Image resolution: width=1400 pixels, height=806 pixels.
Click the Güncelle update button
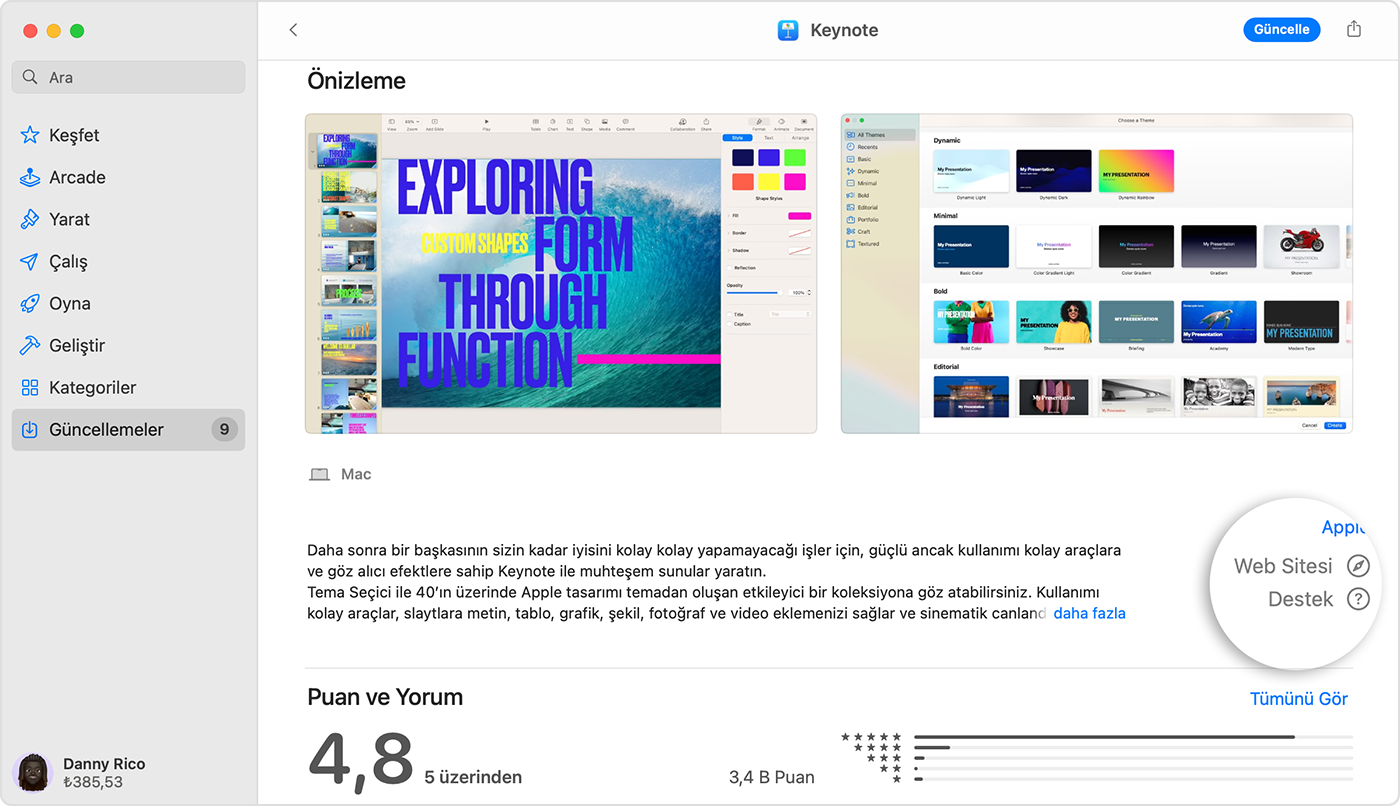(1281, 30)
